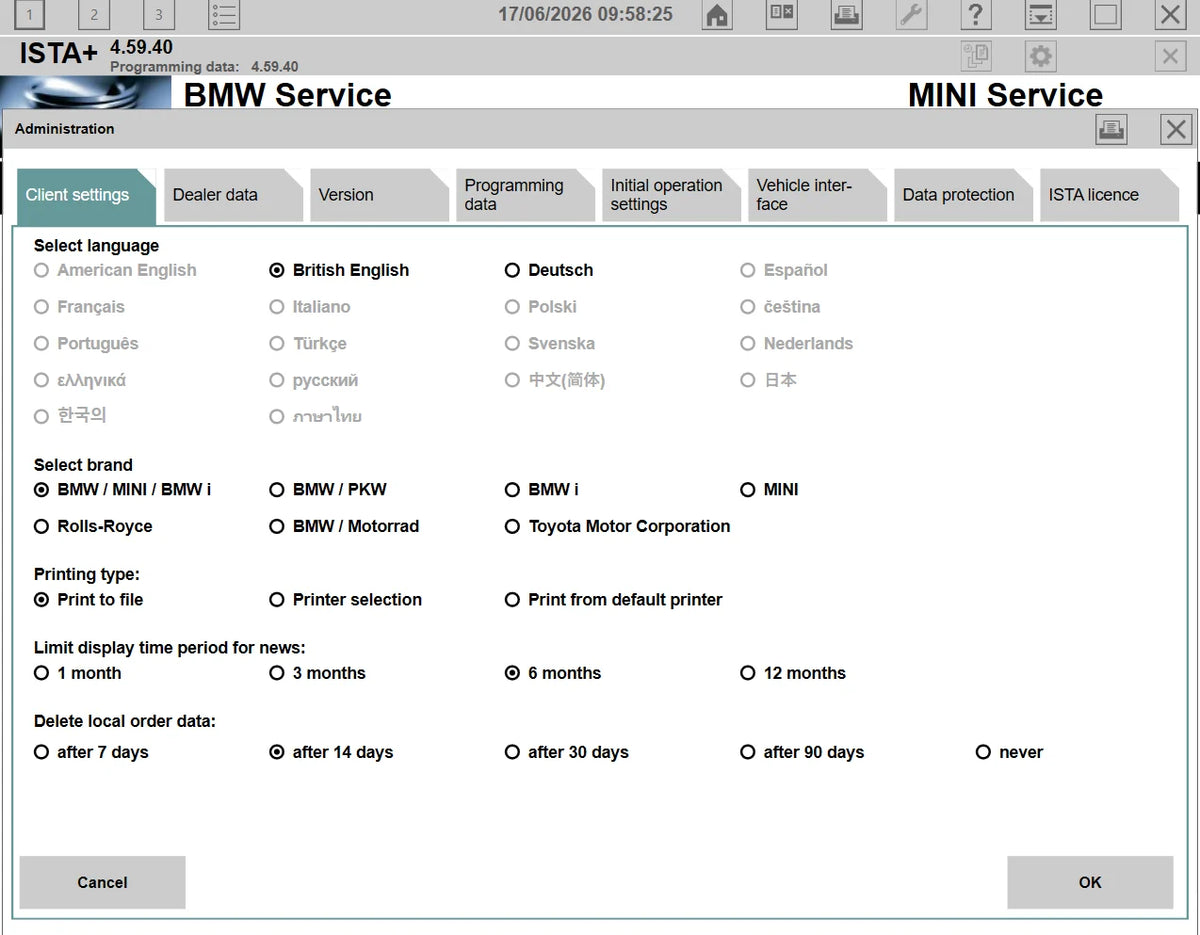The height and width of the screenshot is (935, 1200).
Task: Click the greyed gear settings icon
Action: click(x=1041, y=56)
